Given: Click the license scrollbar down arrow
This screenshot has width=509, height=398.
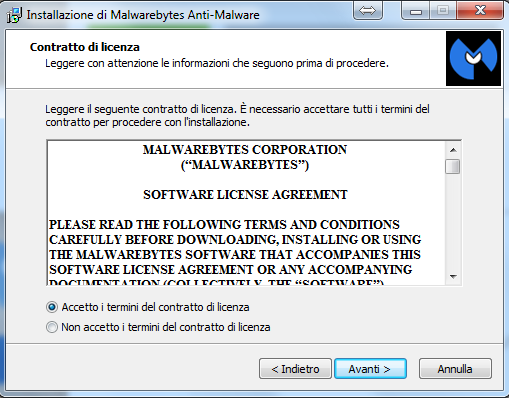Looking at the screenshot, I should pyautogui.click(x=453, y=276).
